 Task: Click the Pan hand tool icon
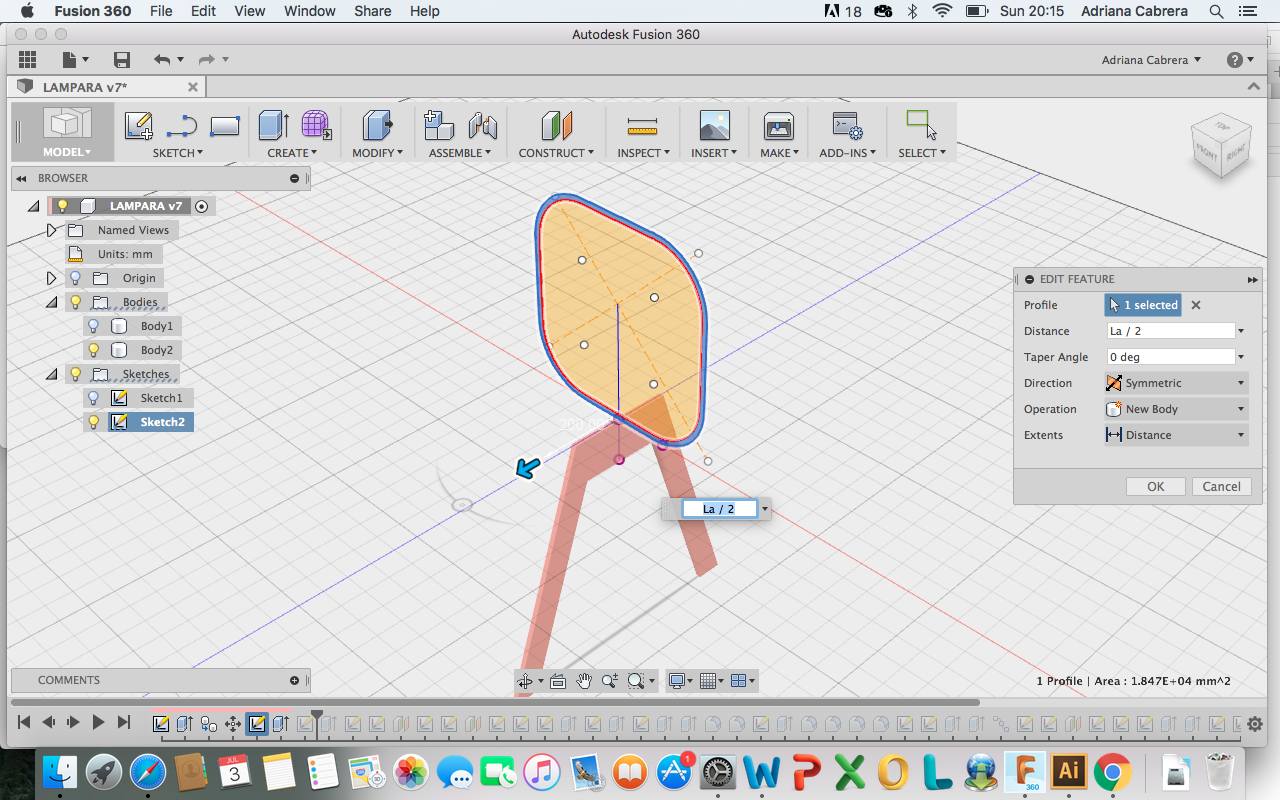584,681
